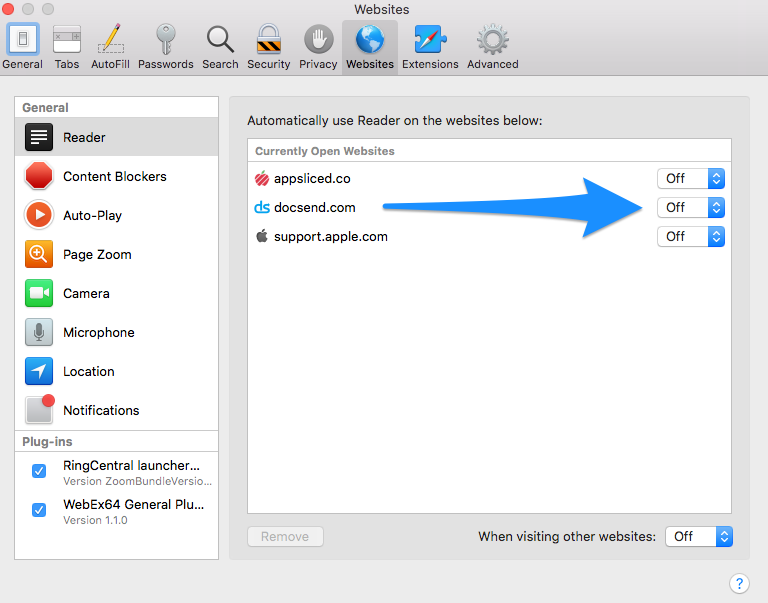Select the Location arrow icon

[39, 371]
